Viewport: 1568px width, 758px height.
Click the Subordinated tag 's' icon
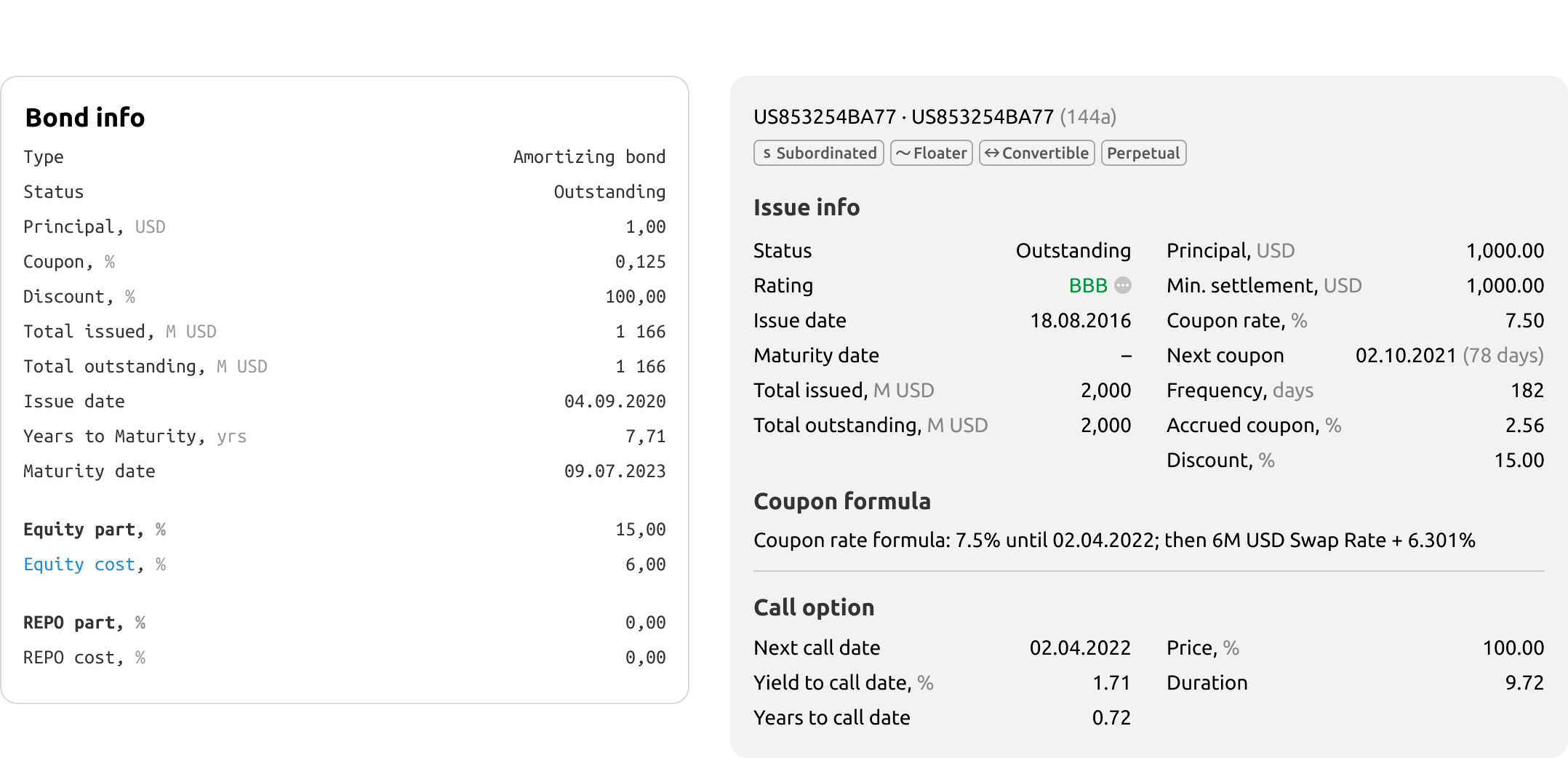pyautogui.click(x=767, y=153)
